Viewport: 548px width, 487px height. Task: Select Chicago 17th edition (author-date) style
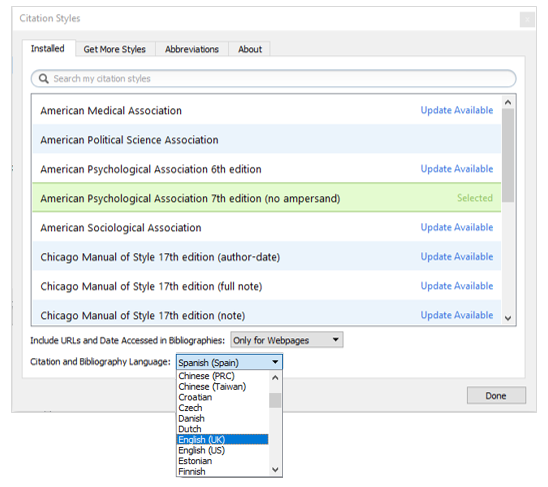[x=267, y=257]
